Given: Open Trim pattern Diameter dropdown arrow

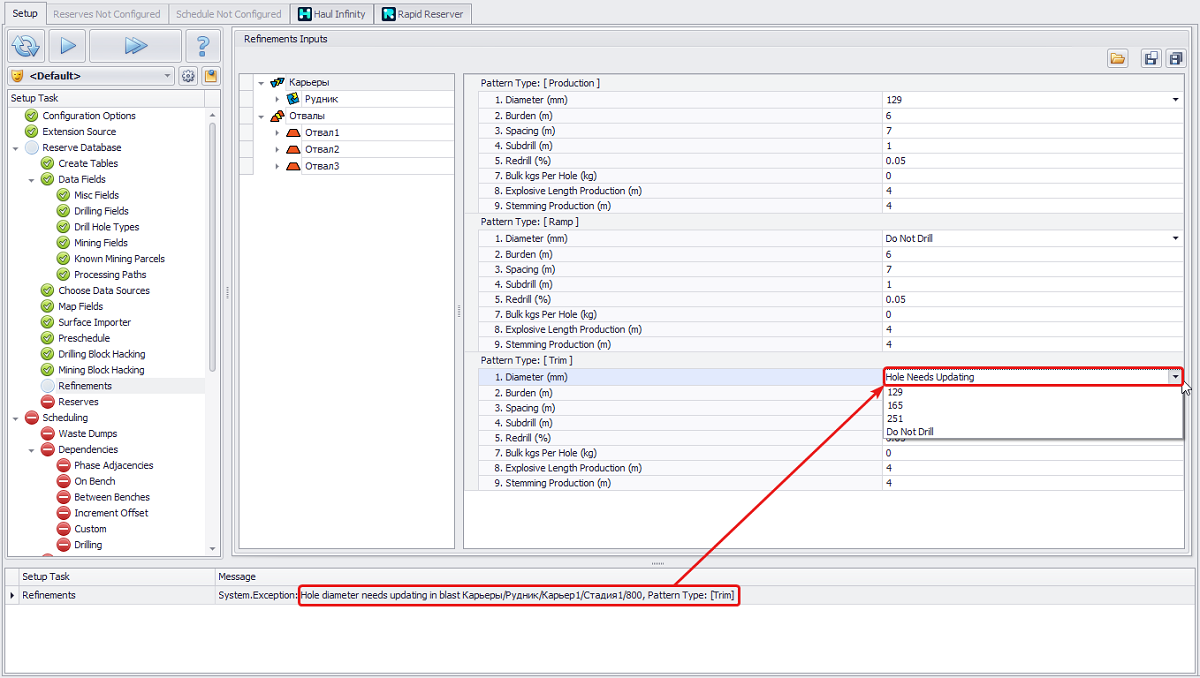Looking at the screenshot, I should click(1175, 377).
